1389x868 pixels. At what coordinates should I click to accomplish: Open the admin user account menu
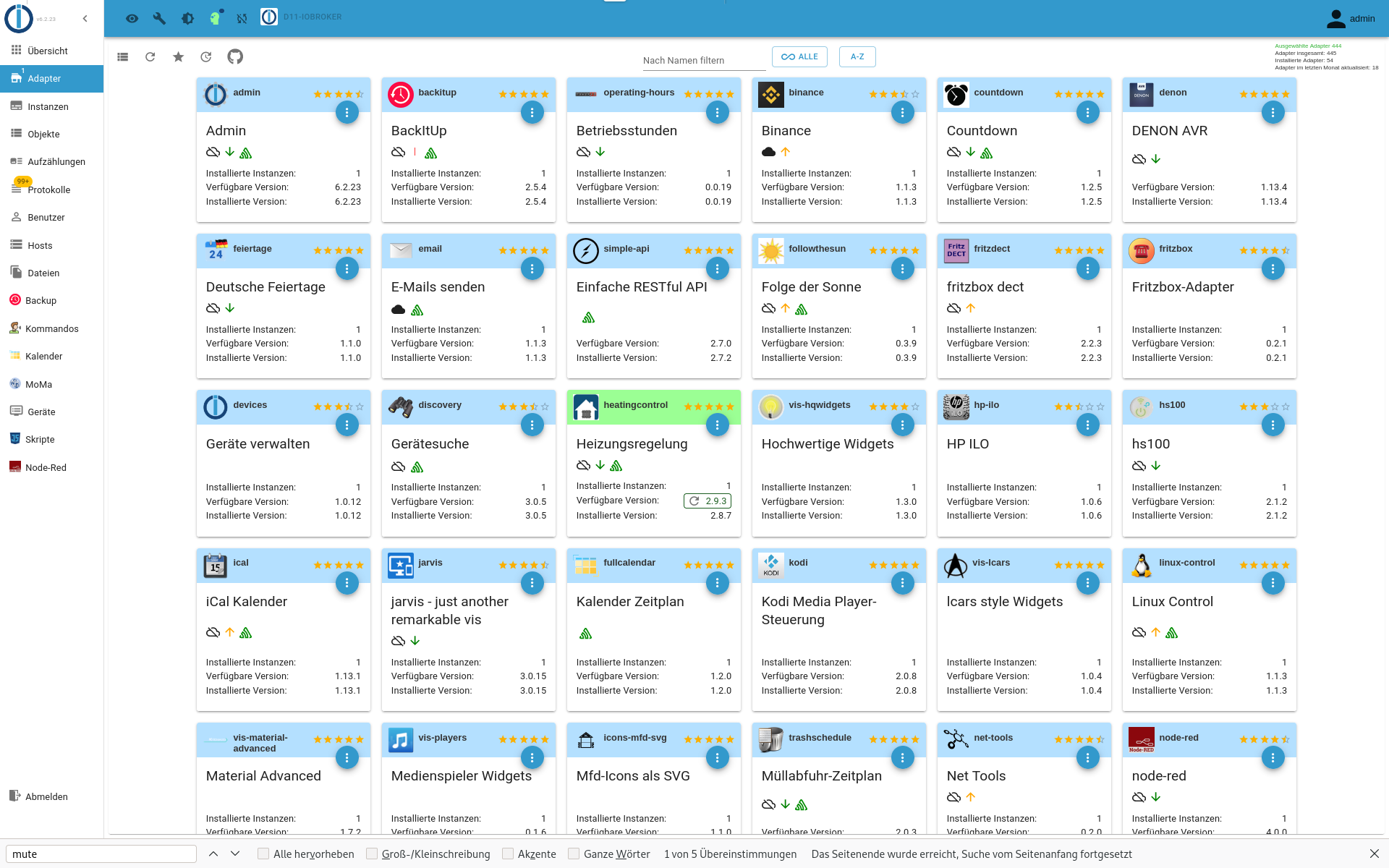pos(1350,19)
